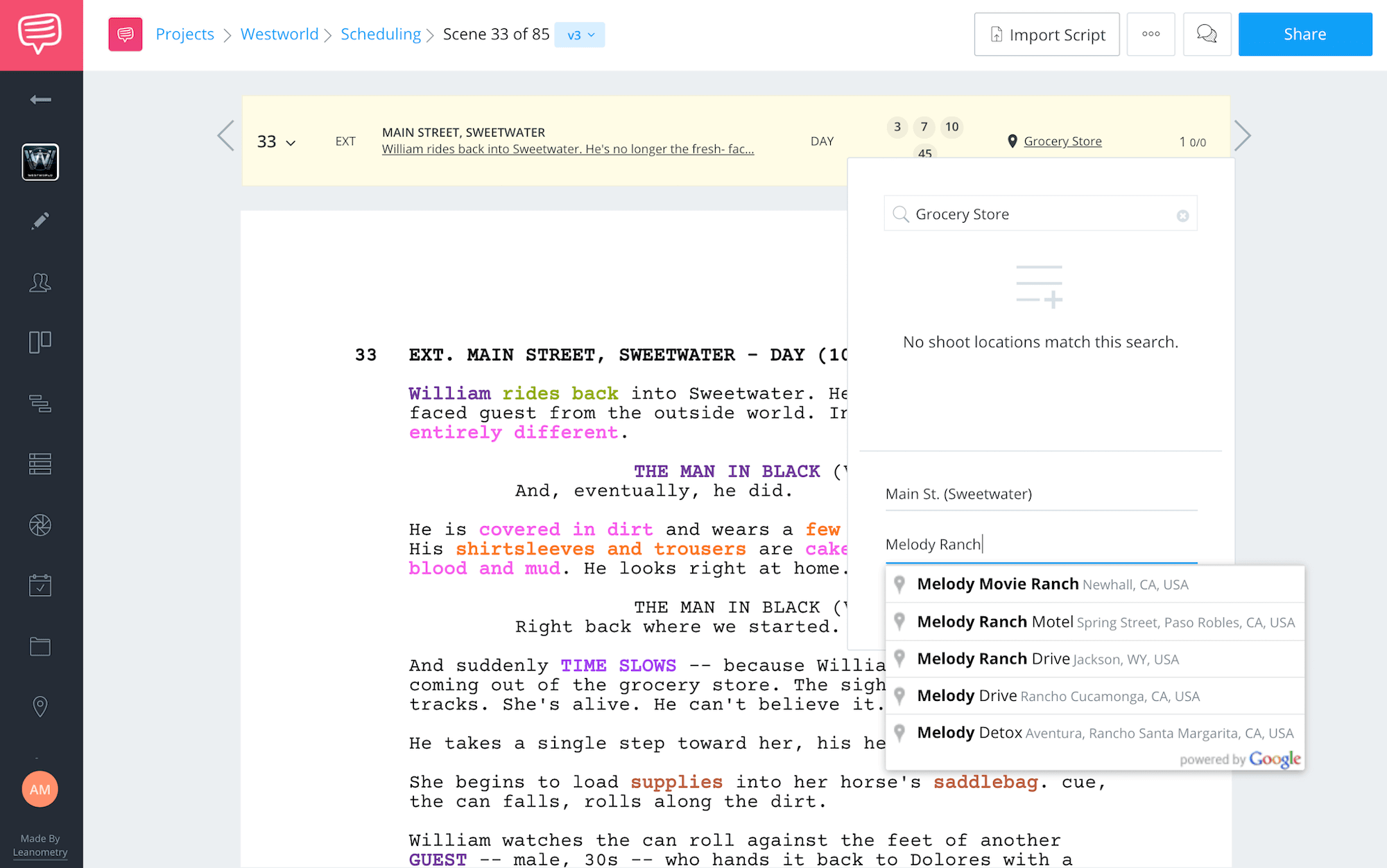This screenshot has width=1387, height=868.
Task: Open the cast and crew people icon
Action: [x=40, y=282]
